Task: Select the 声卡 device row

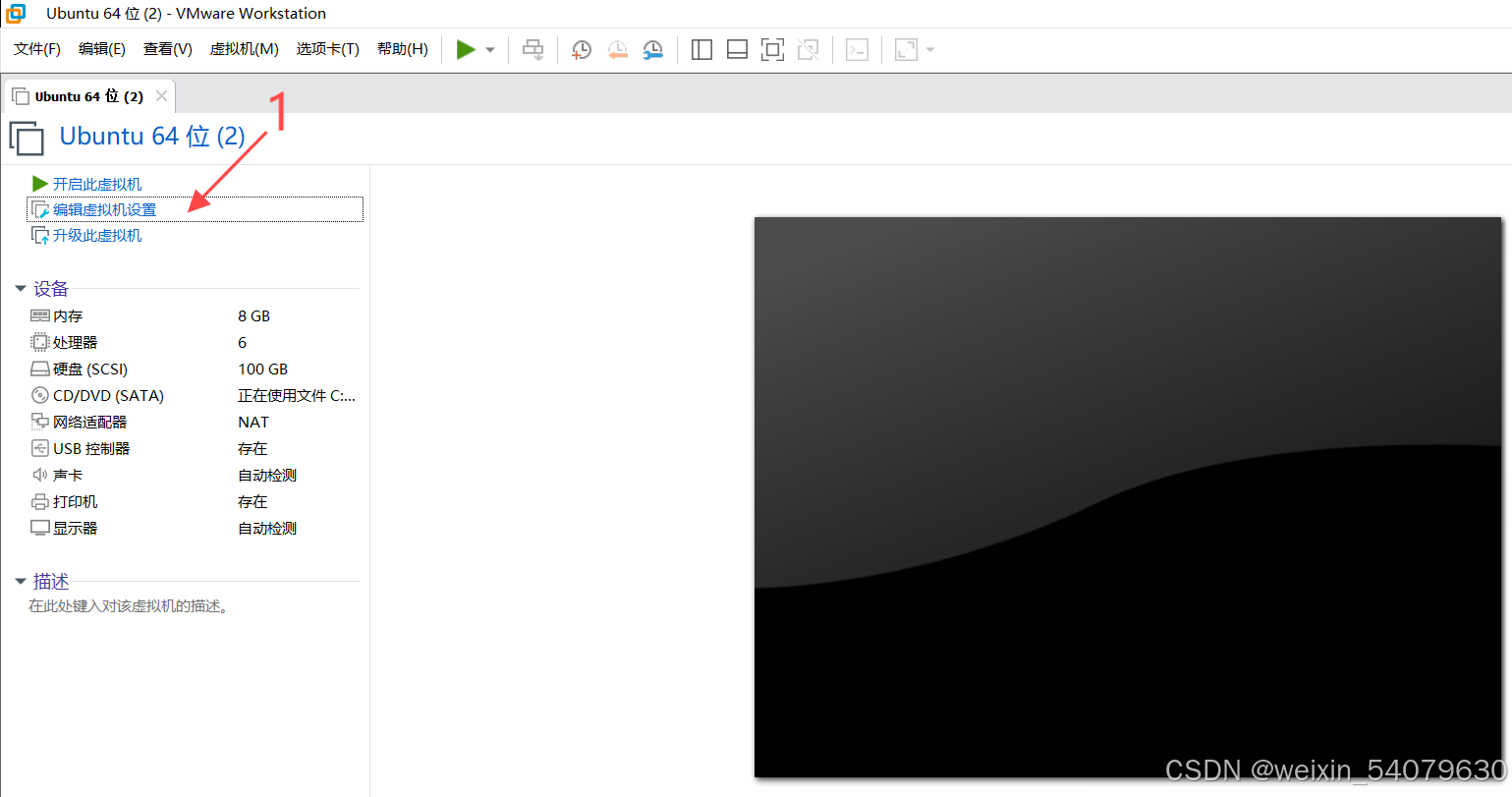Action: pyautogui.click(x=194, y=475)
